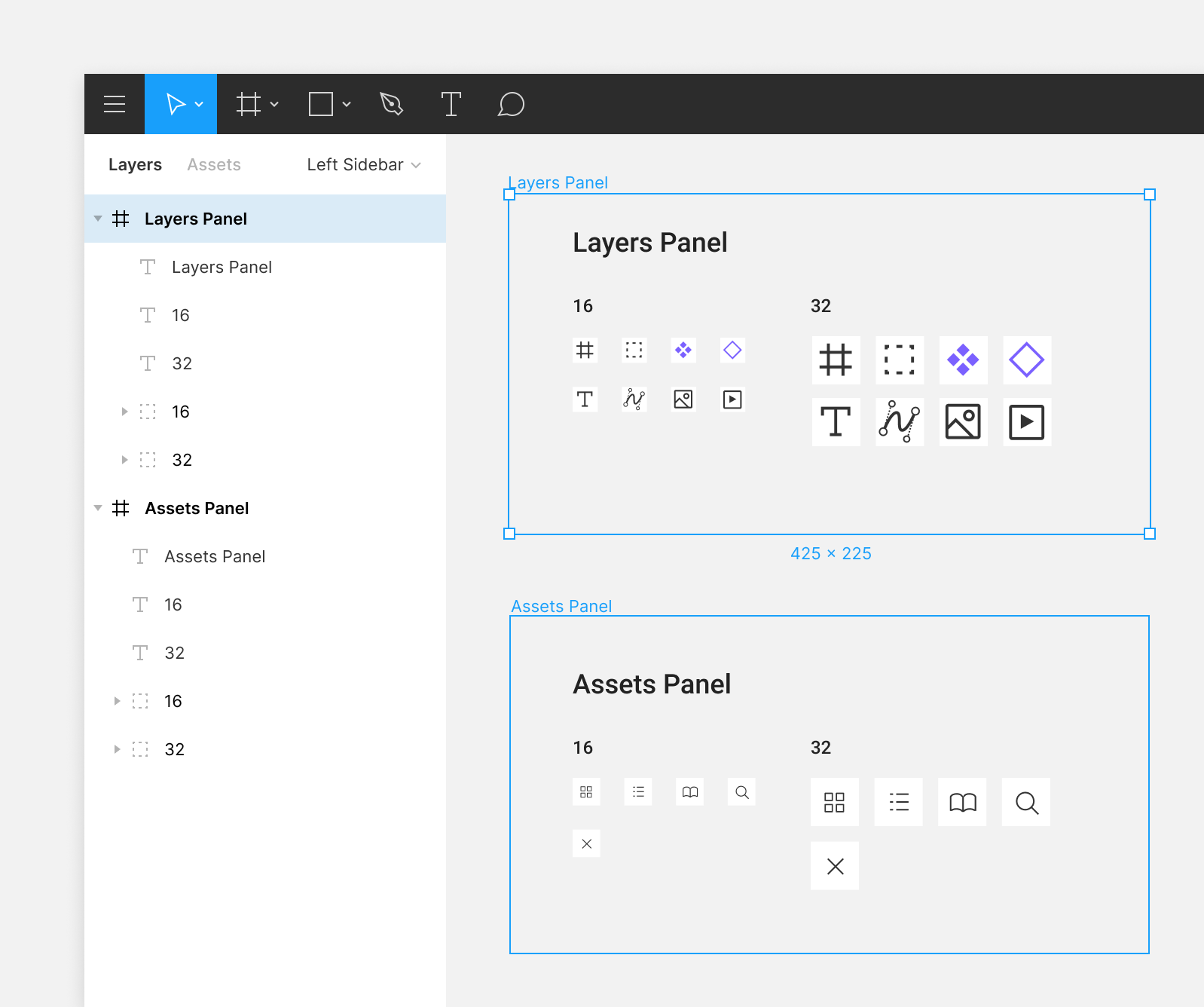Open the hamburger main menu
Screen dimensions: 1204x1007
[x=115, y=104]
